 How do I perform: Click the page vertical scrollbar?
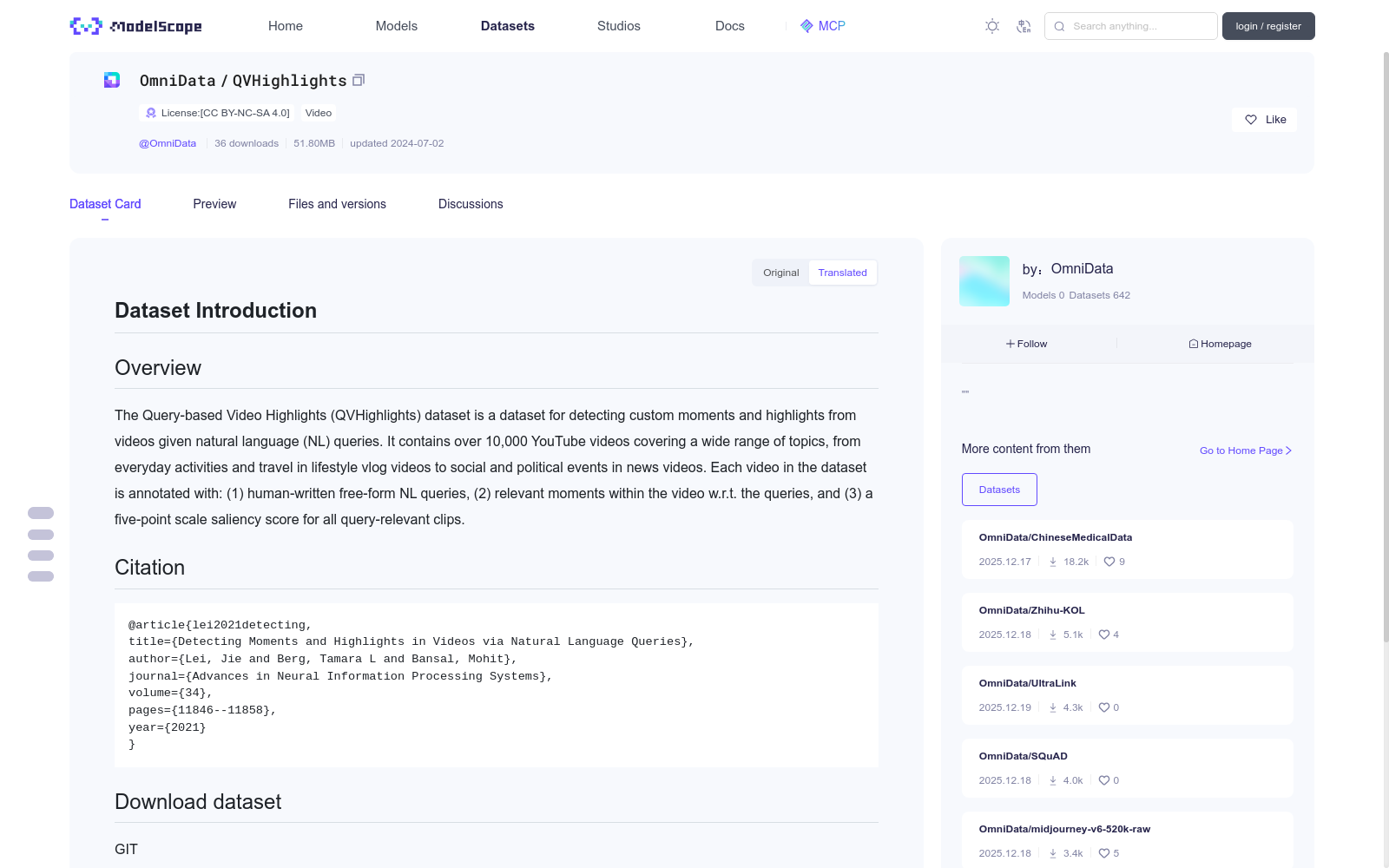[1386, 347]
